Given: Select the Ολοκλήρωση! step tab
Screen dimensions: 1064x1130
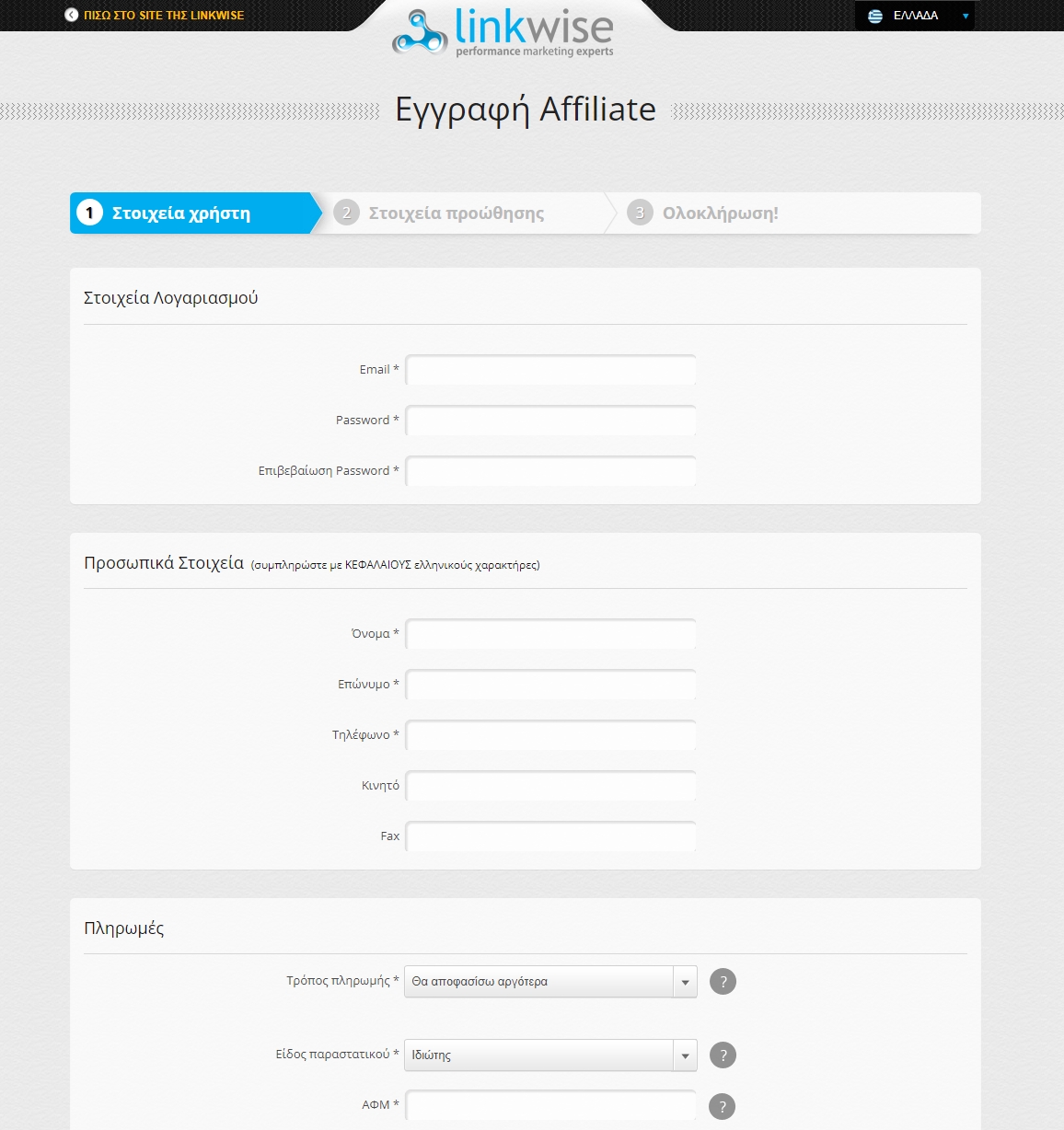Looking at the screenshot, I should [x=720, y=213].
